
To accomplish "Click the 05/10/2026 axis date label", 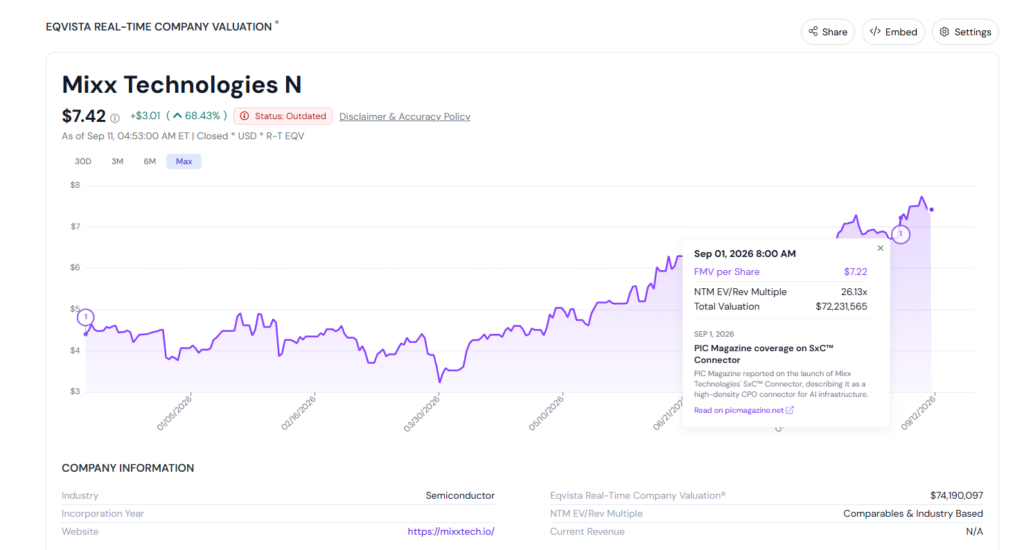I will click(x=546, y=413).
